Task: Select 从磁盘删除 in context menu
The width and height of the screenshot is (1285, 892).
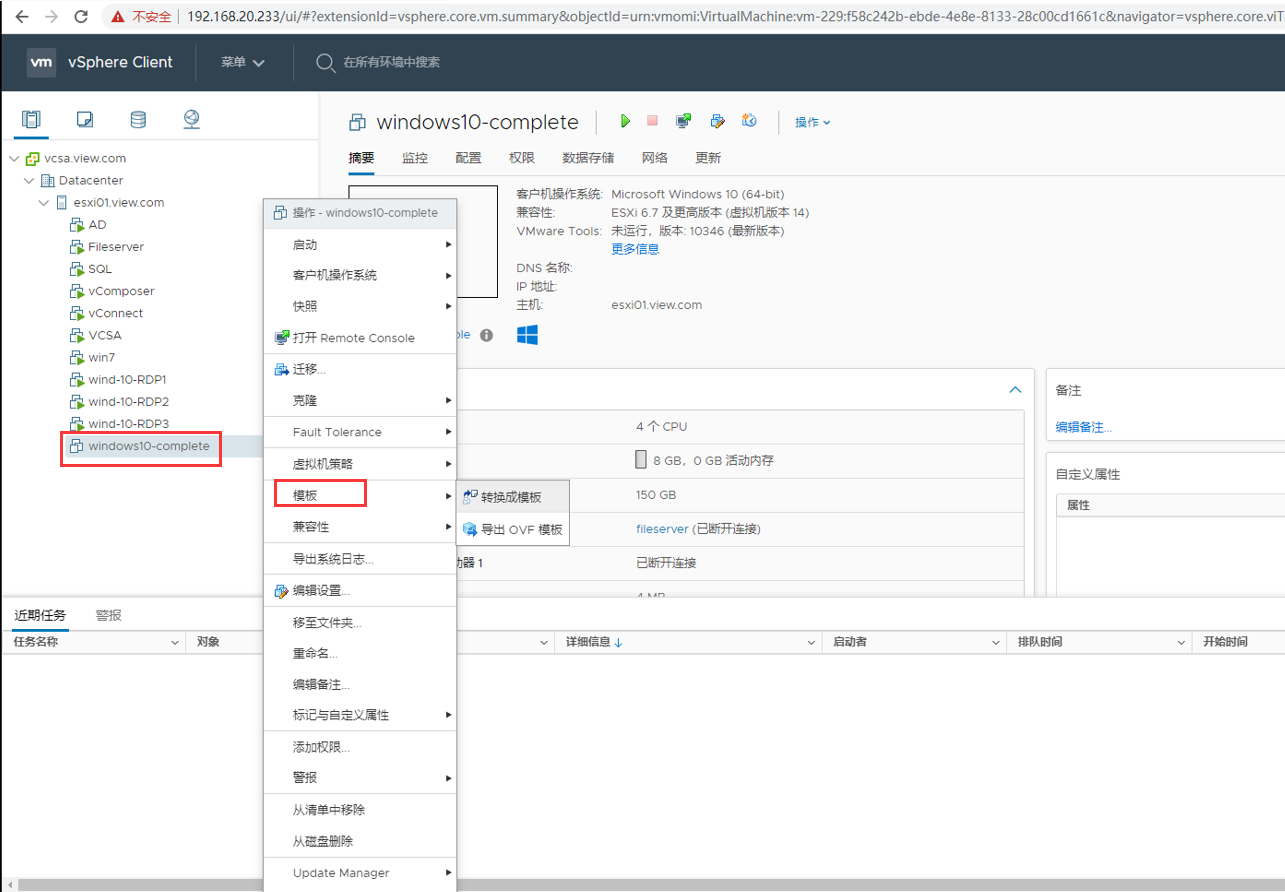Action: 360,841
